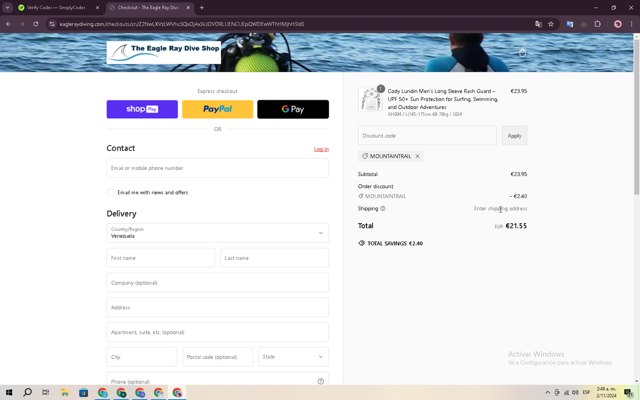Open the shopping cart bag icon
The image size is (640, 400).
[x=522, y=53]
